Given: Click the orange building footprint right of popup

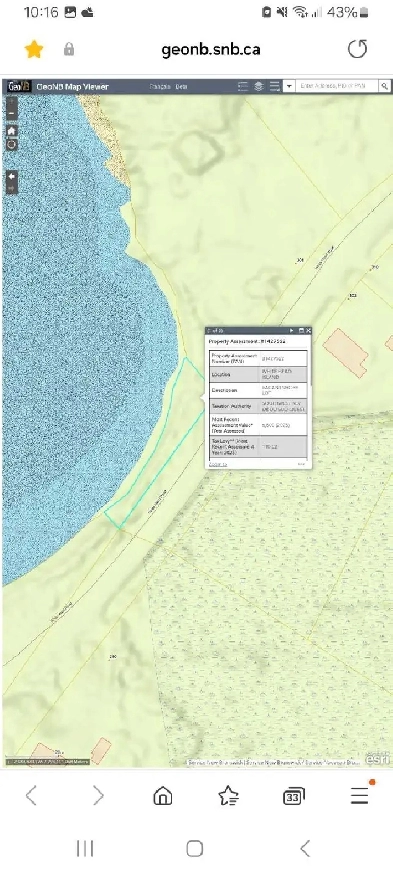Looking at the screenshot, I should [x=346, y=353].
